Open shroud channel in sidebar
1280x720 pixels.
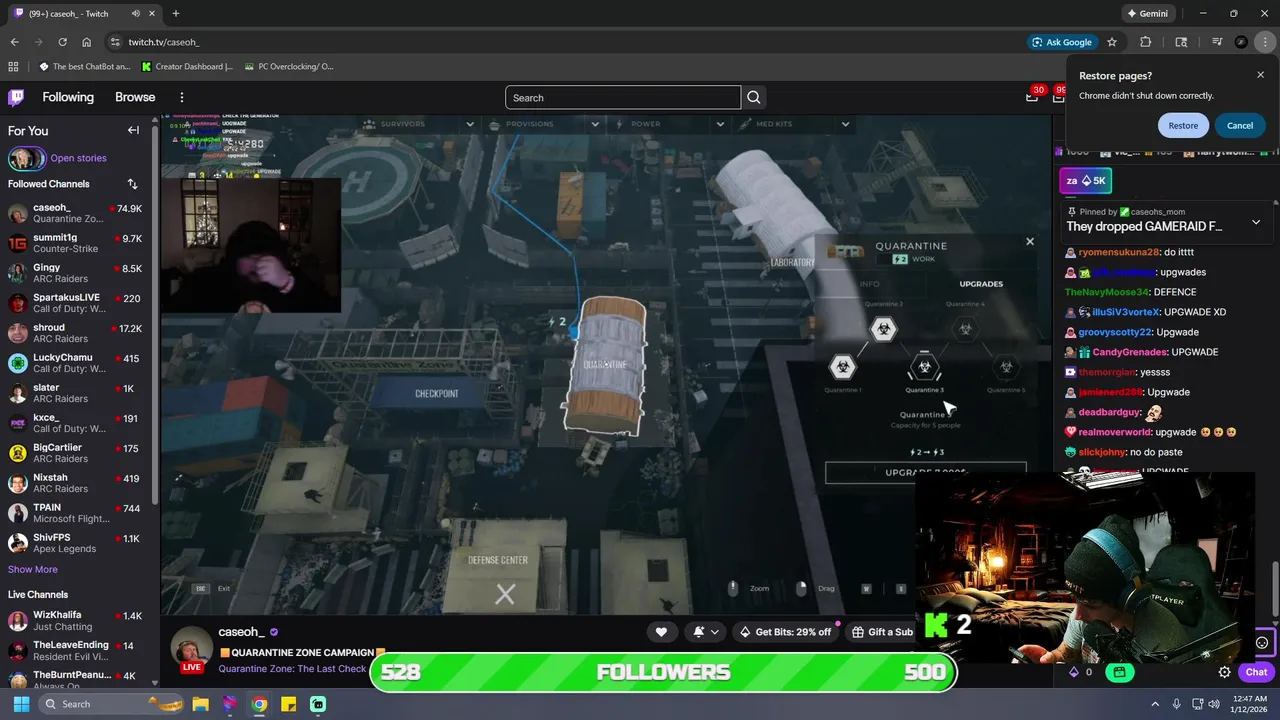(76, 334)
